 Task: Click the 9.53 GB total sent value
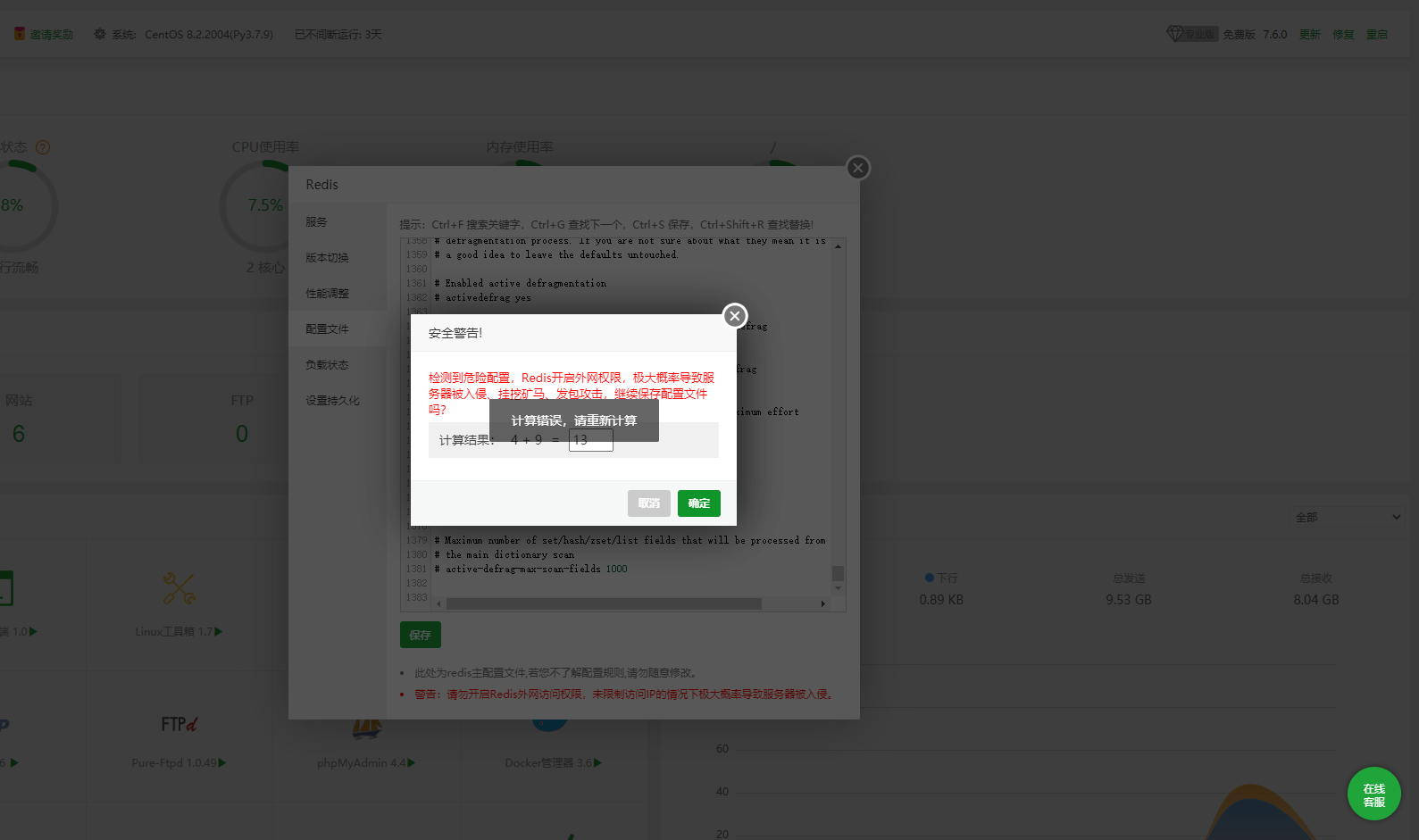[x=1129, y=600]
